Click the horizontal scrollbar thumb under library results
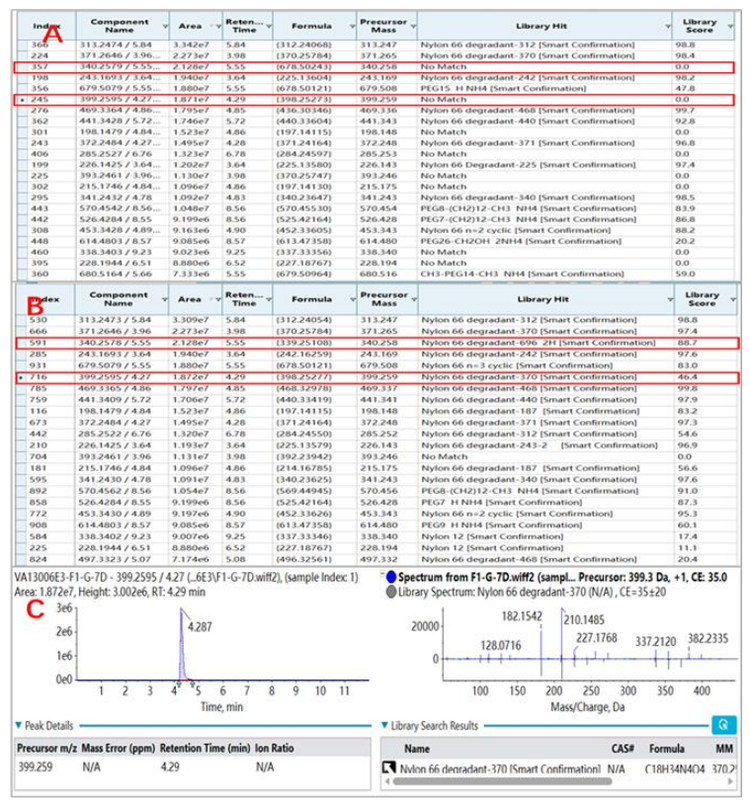750x807 pixels. click(x=502, y=781)
